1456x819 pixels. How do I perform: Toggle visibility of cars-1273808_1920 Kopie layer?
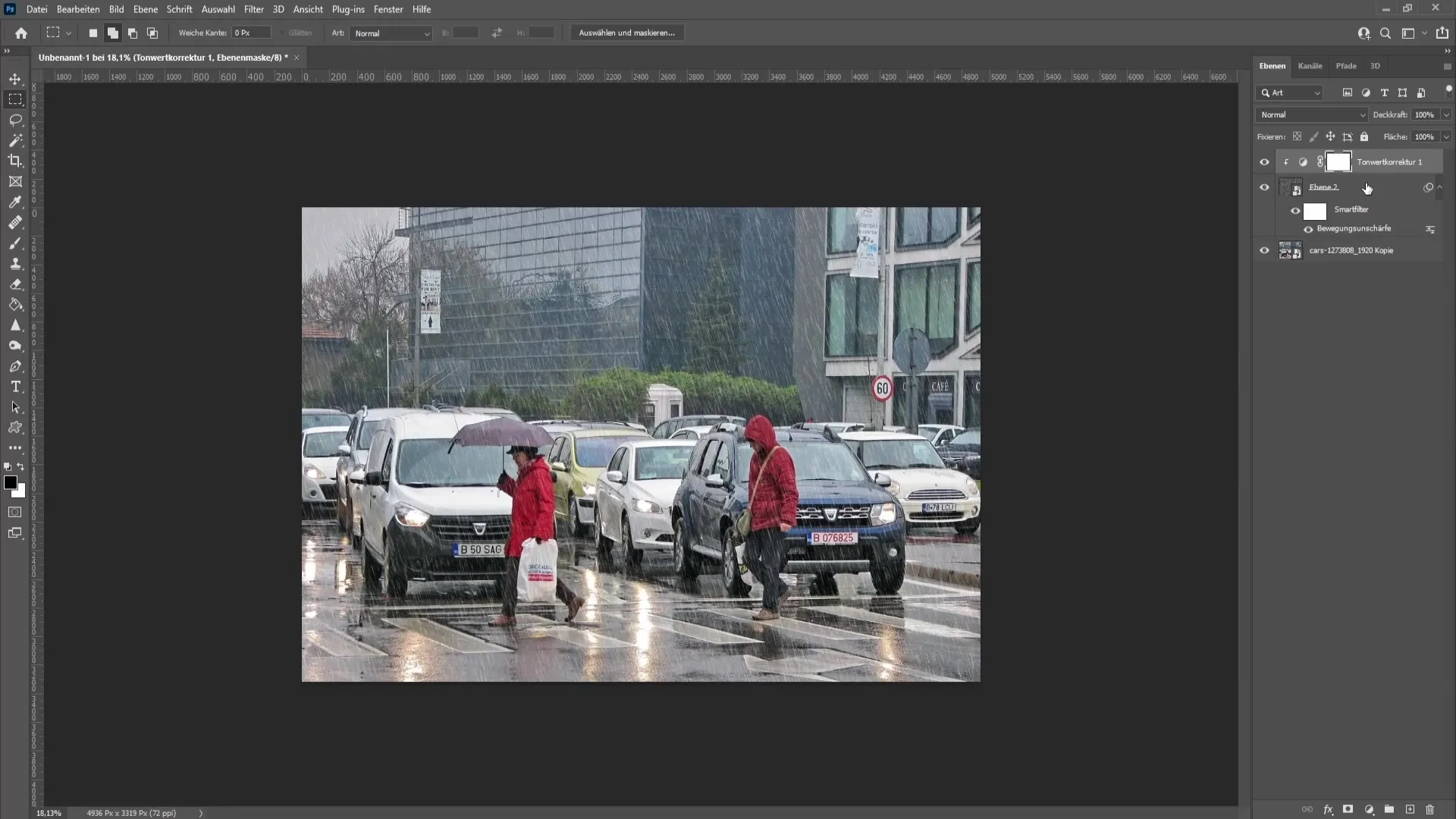1264,250
